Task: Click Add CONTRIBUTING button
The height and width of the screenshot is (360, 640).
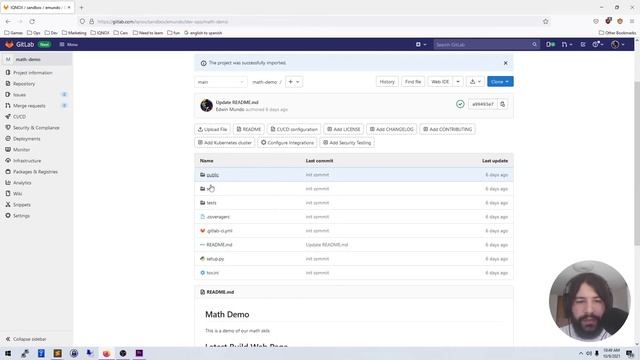Action: coord(447,129)
